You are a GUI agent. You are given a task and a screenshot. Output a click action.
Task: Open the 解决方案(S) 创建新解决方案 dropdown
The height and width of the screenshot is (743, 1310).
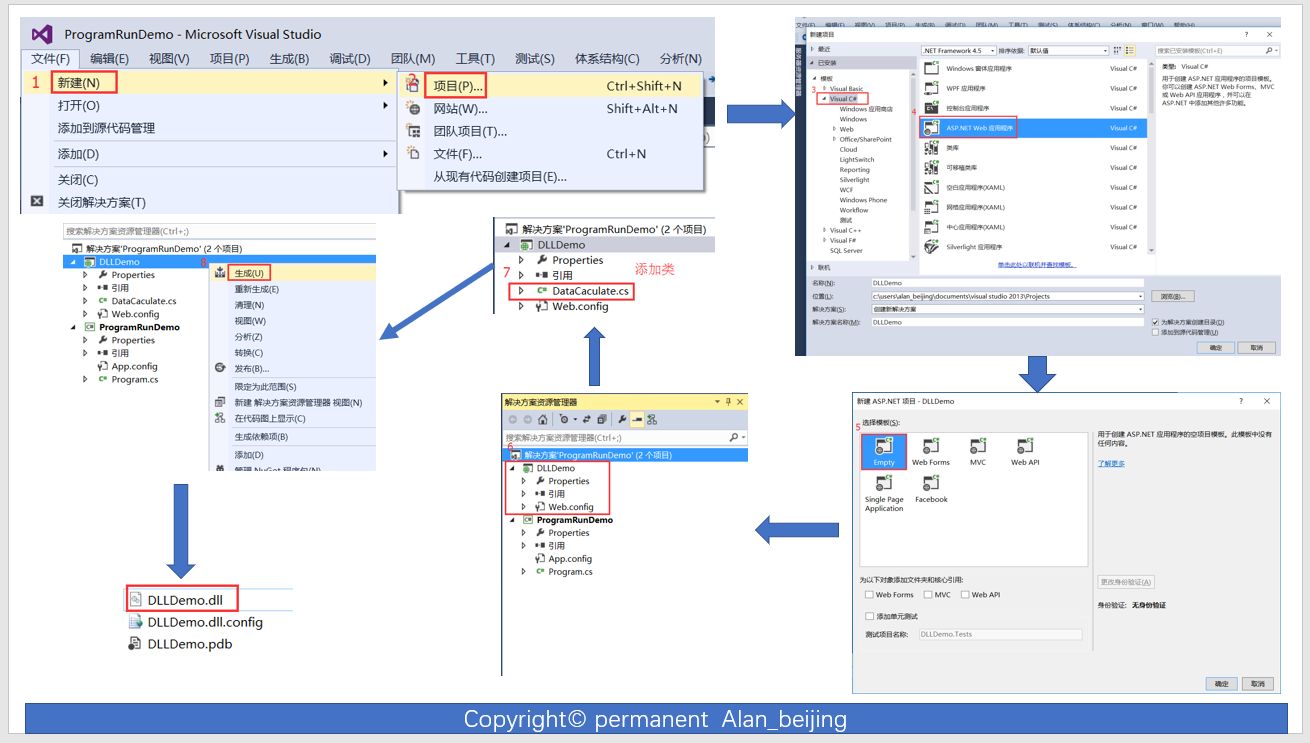(1140, 309)
